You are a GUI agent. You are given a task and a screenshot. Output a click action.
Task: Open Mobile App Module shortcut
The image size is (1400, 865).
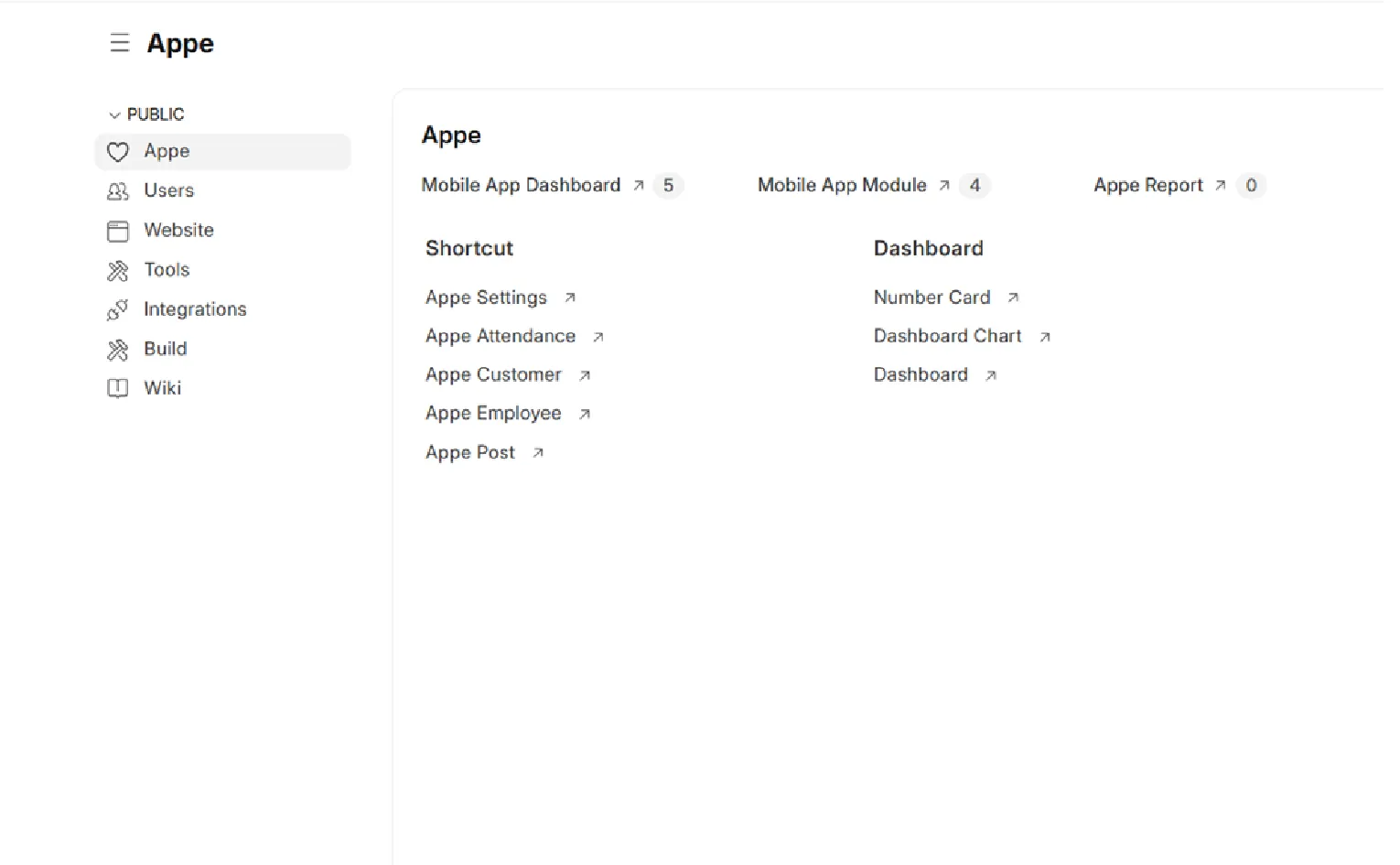(842, 185)
